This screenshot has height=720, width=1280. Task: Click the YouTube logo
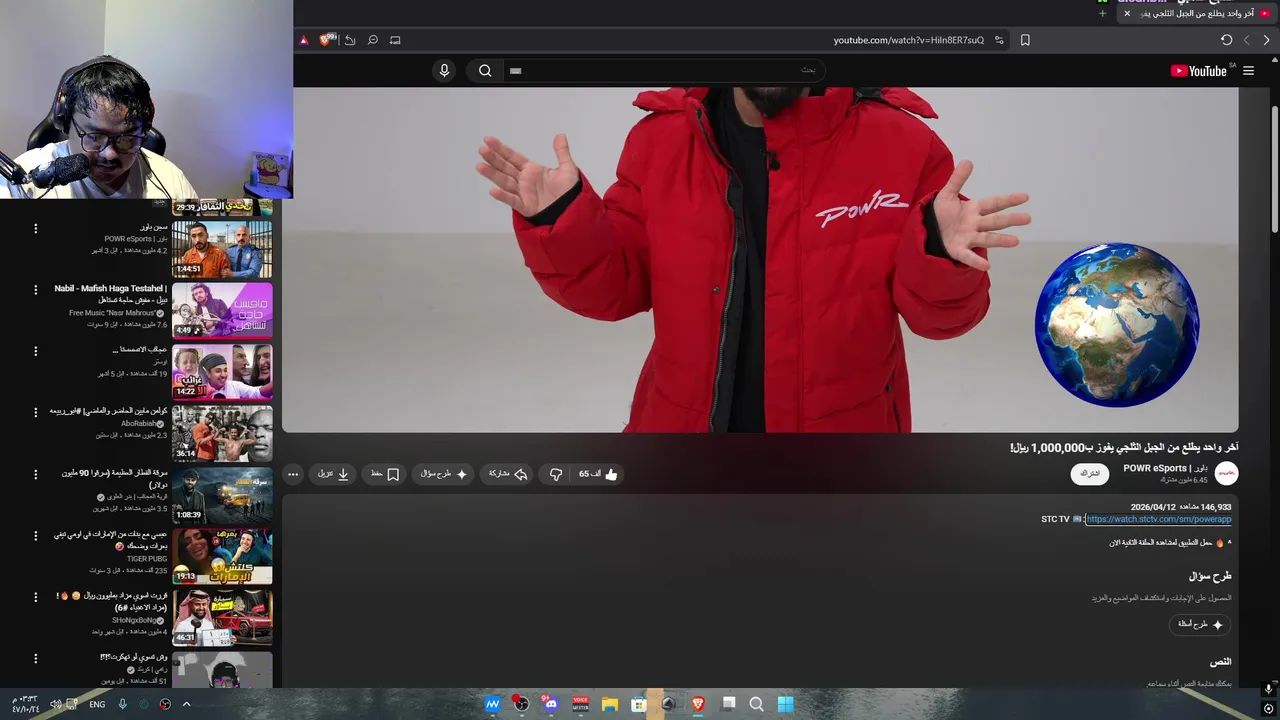click(x=1198, y=71)
